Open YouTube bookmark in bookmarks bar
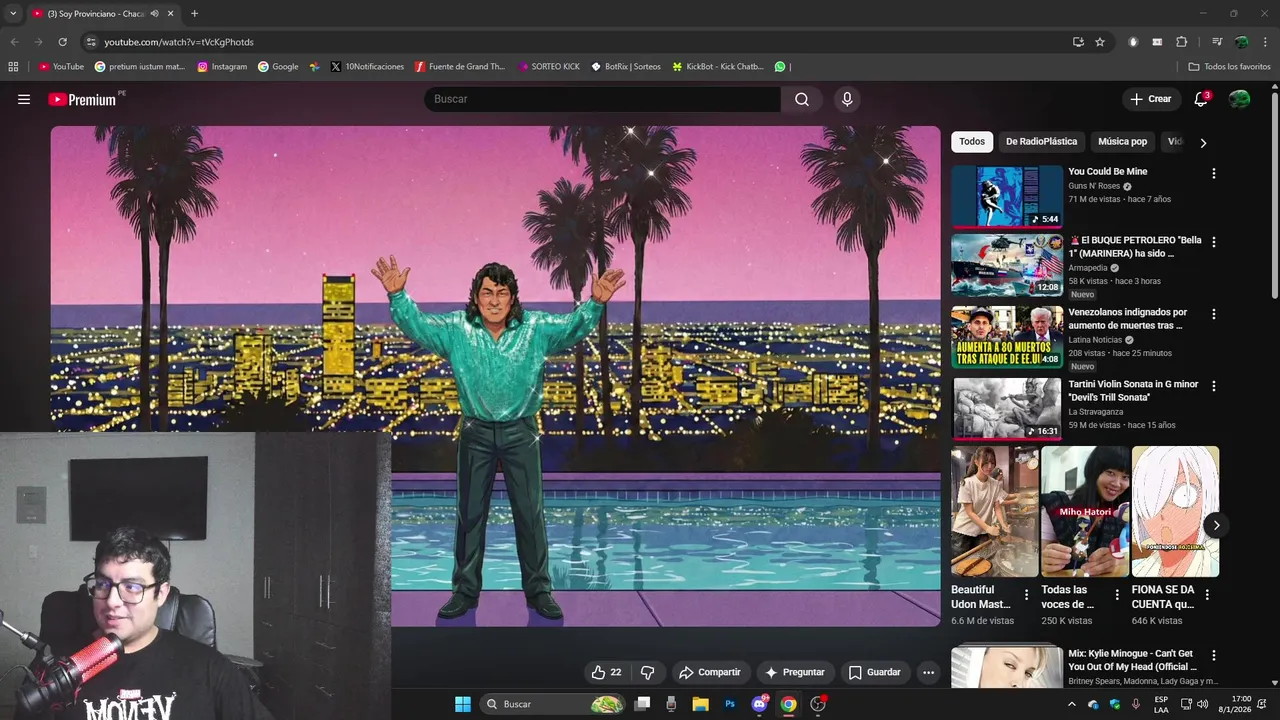 coord(61,66)
